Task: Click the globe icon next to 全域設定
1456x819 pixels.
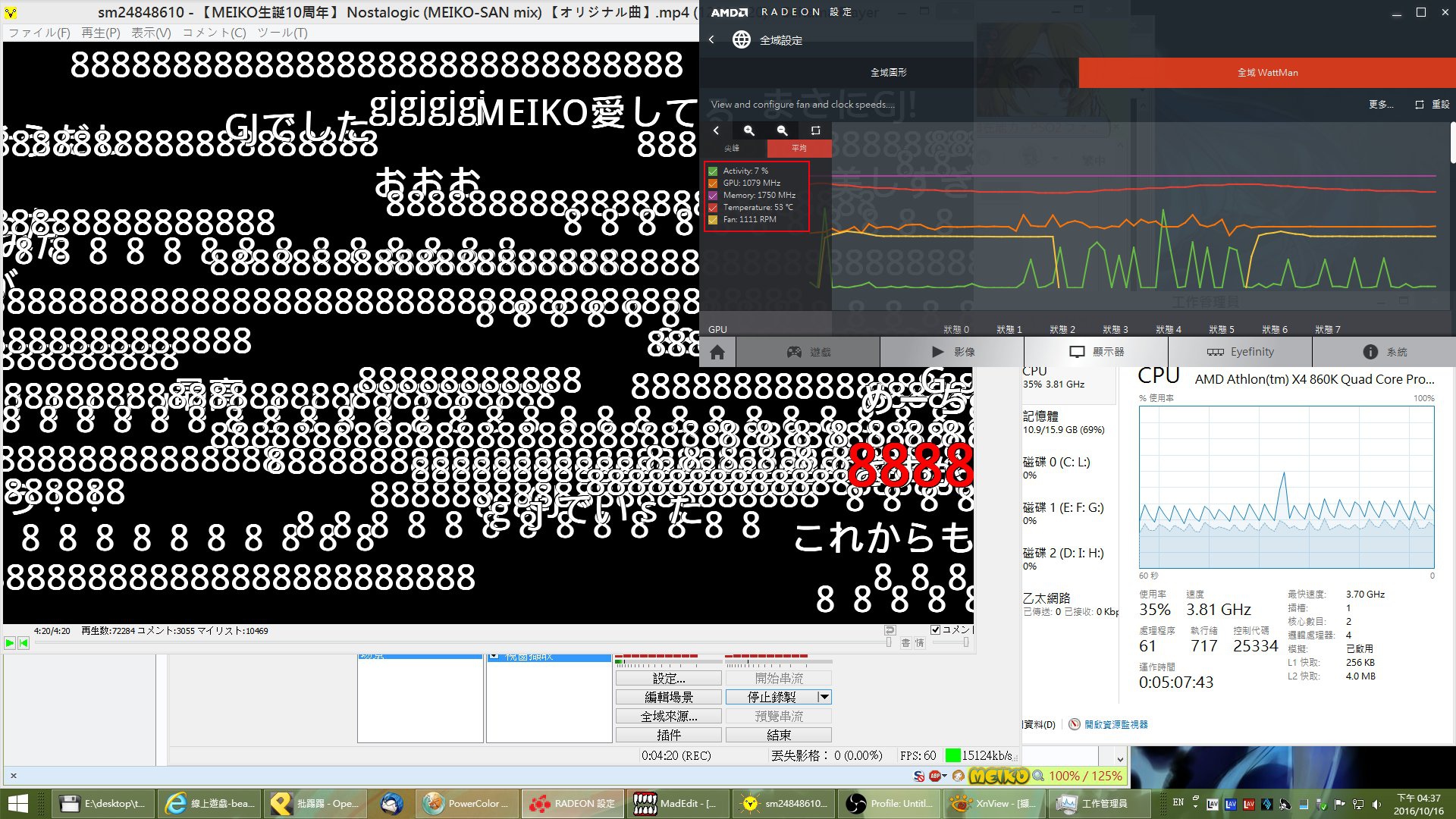Action: (x=741, y=39)
